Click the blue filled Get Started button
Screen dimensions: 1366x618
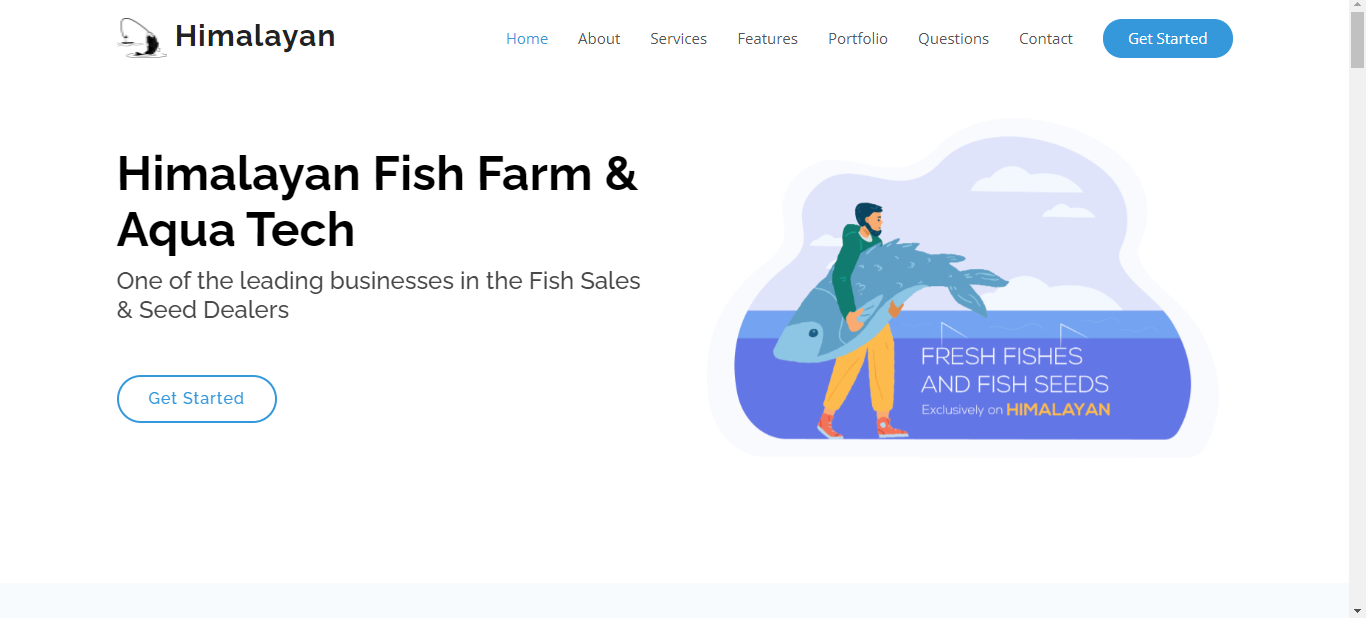coord(1168,38)
